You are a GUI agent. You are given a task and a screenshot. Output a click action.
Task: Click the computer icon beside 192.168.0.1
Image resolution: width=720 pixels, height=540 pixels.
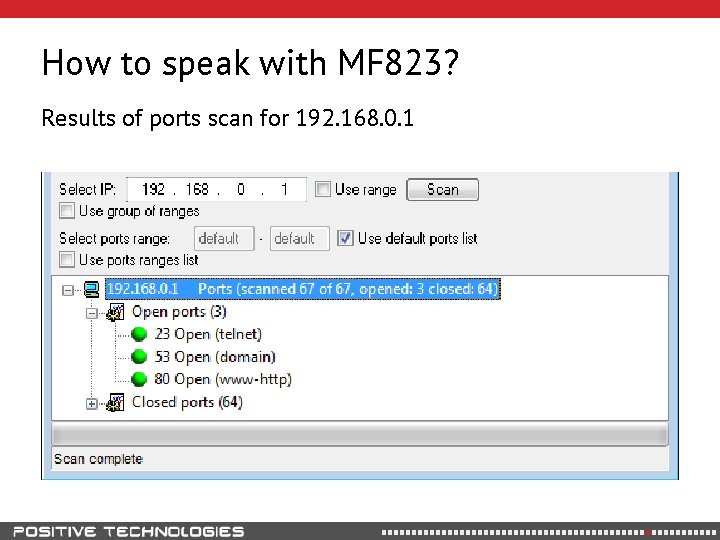(92, 290)
